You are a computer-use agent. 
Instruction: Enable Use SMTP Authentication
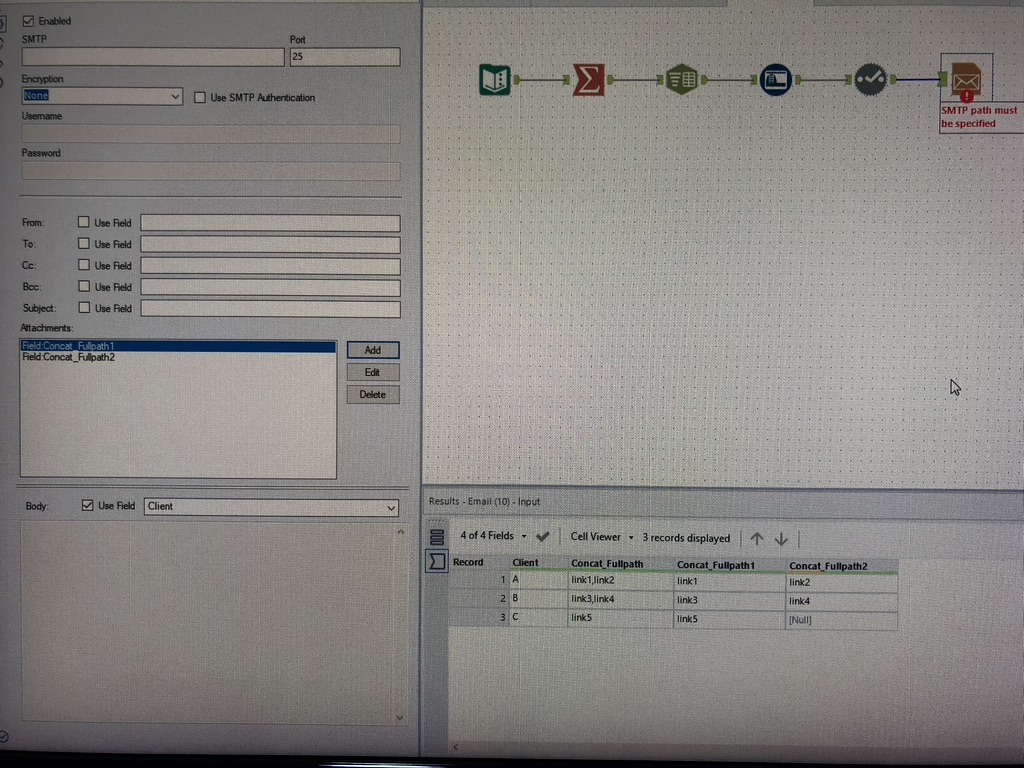click(197, 97)
